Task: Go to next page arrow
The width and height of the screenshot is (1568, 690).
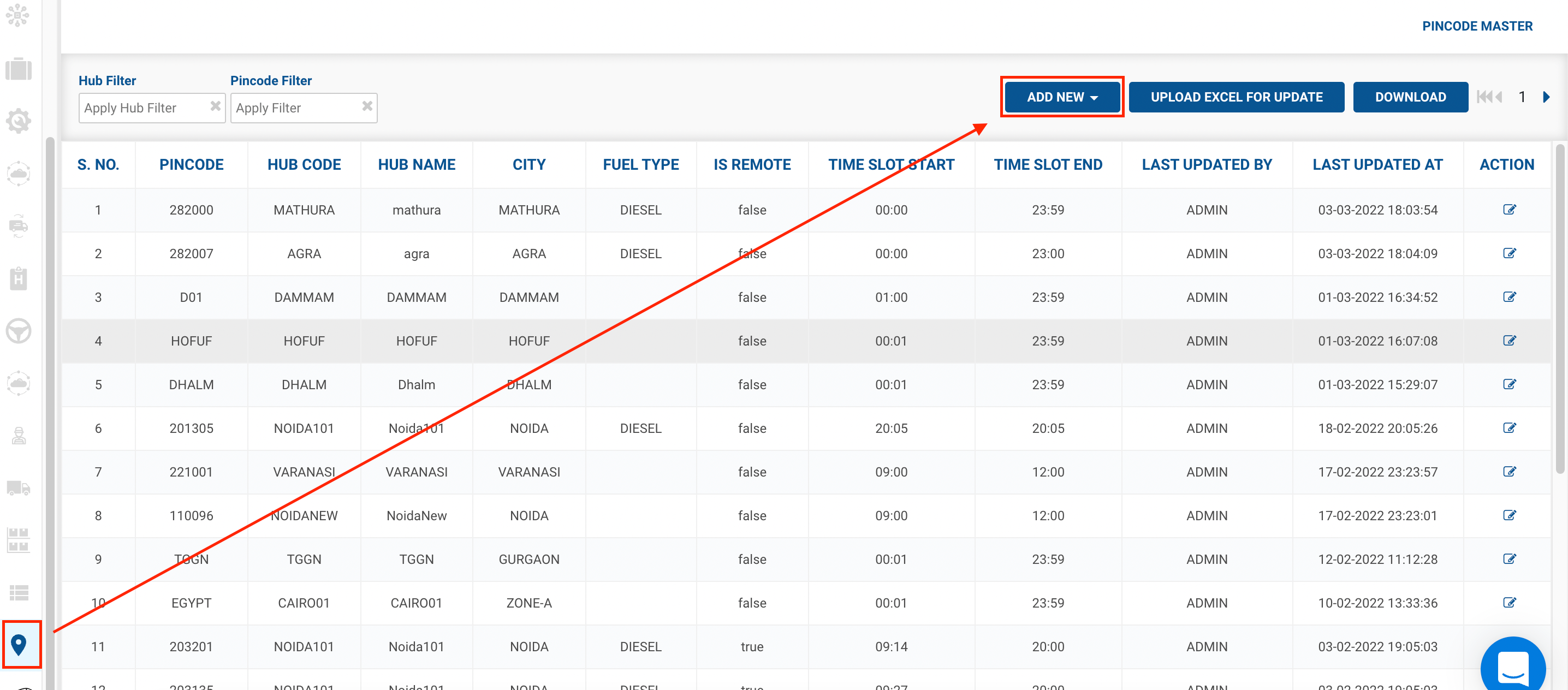Action: pos(1546,97)
